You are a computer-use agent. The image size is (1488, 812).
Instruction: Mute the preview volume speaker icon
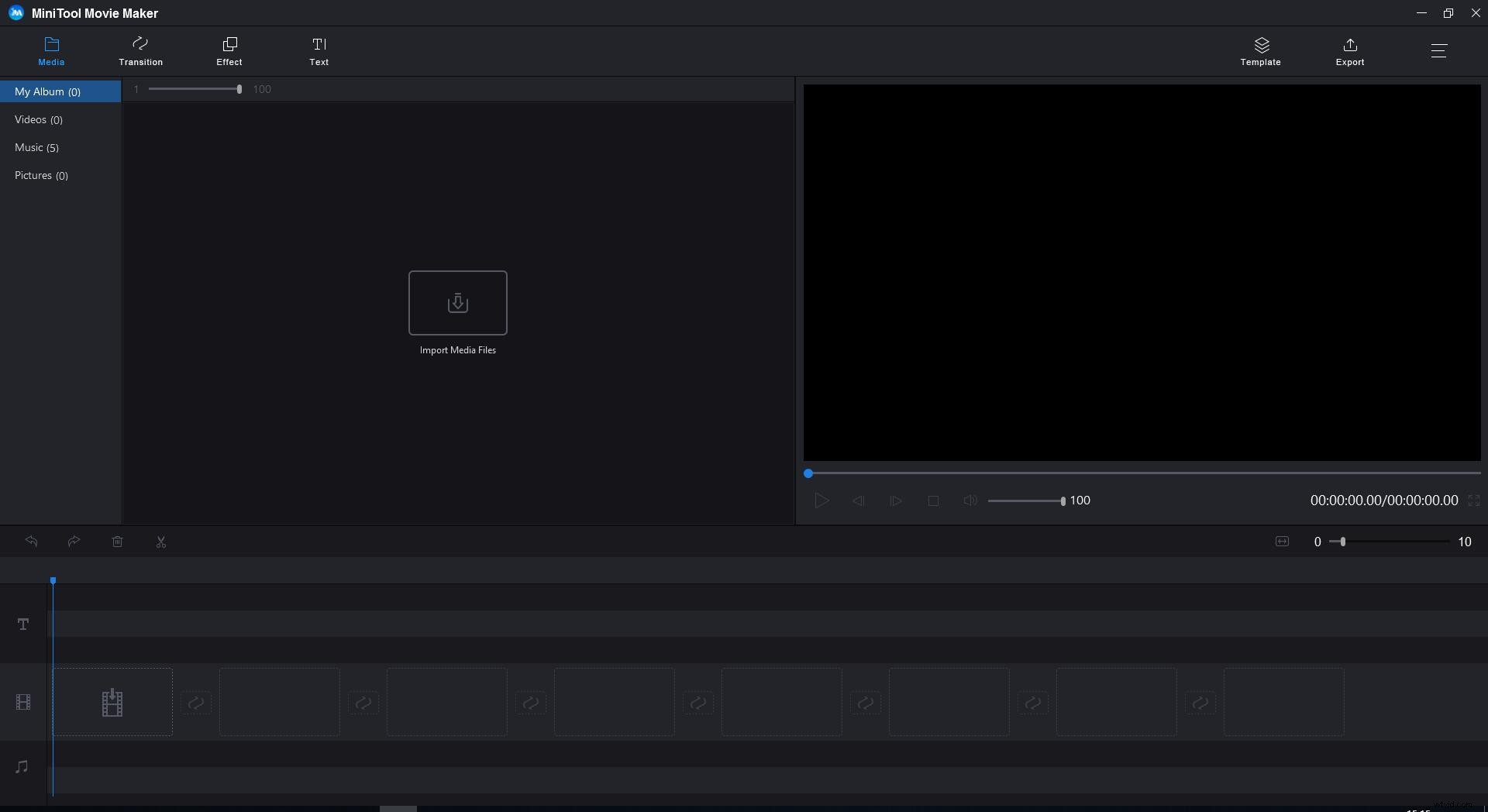[970, 501]
